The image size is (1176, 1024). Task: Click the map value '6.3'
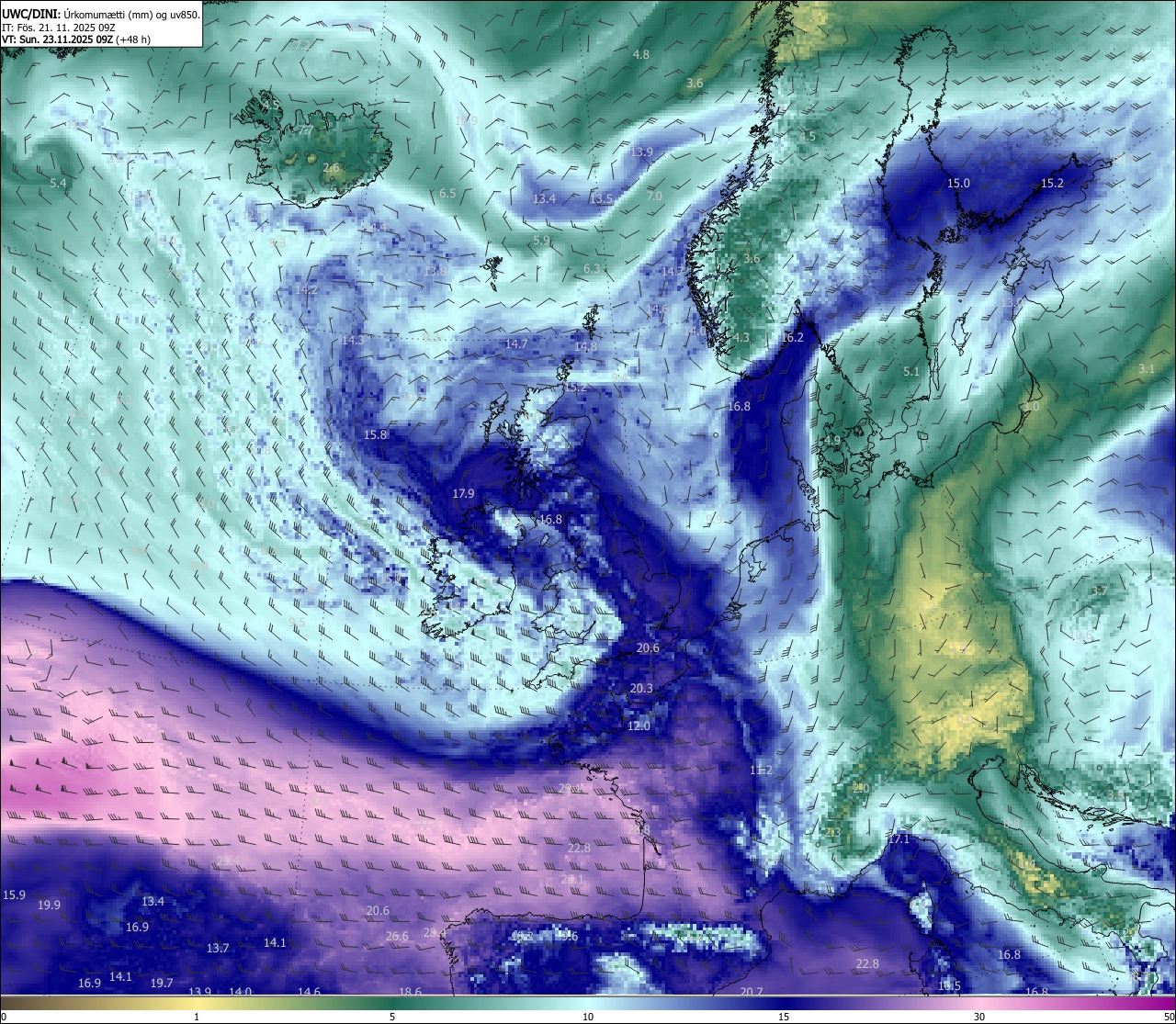coord(592,269)
